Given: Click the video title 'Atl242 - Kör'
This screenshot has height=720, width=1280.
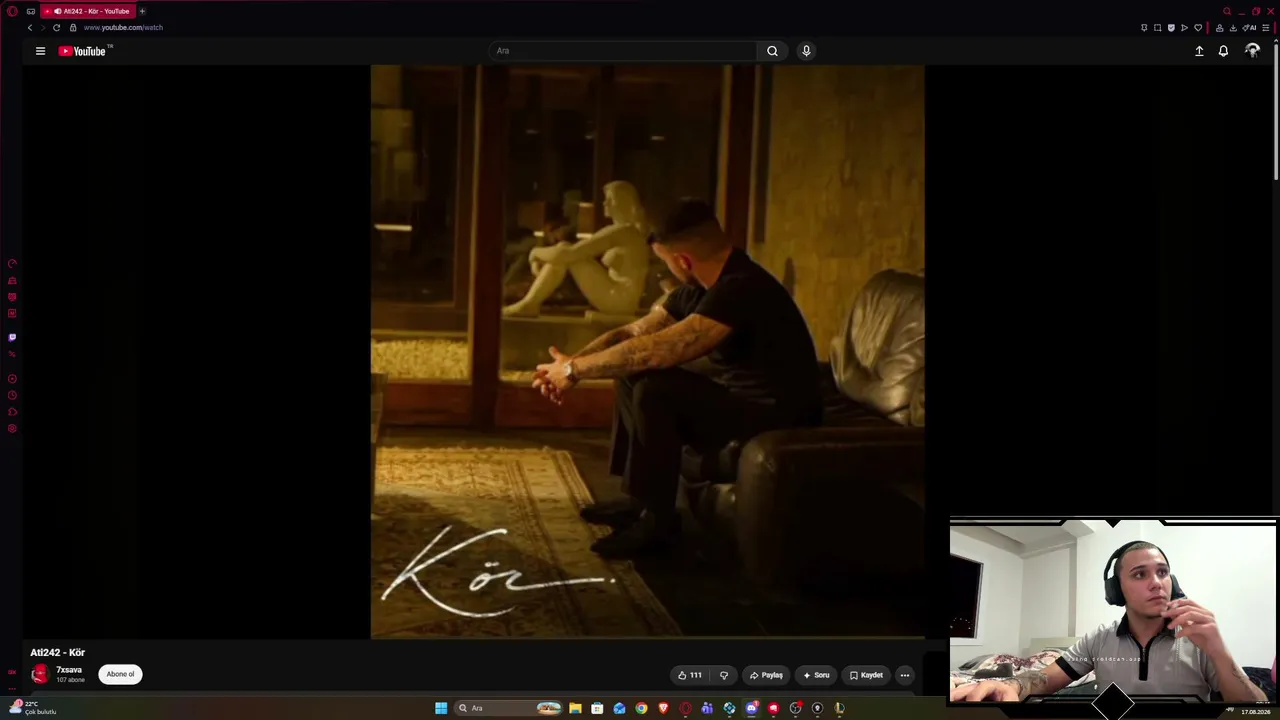Looking at the screenshot, I should point(57,652).
